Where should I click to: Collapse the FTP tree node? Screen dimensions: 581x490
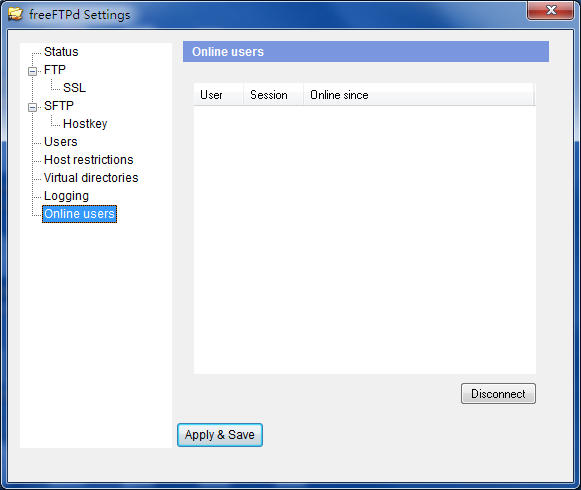[x=33, y=71]
